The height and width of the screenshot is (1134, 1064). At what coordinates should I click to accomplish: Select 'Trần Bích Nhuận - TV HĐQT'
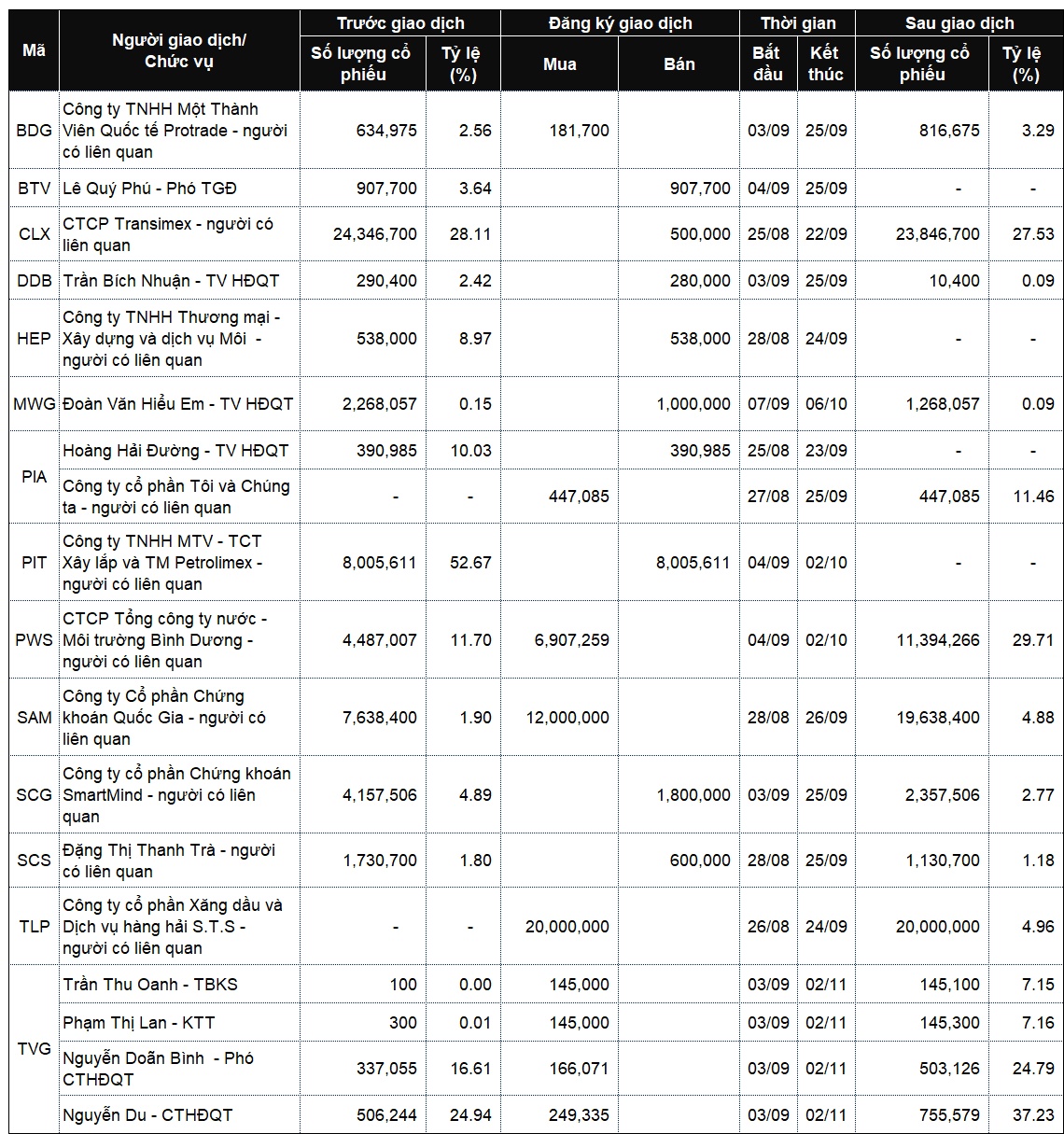click(x=171, y=281)
